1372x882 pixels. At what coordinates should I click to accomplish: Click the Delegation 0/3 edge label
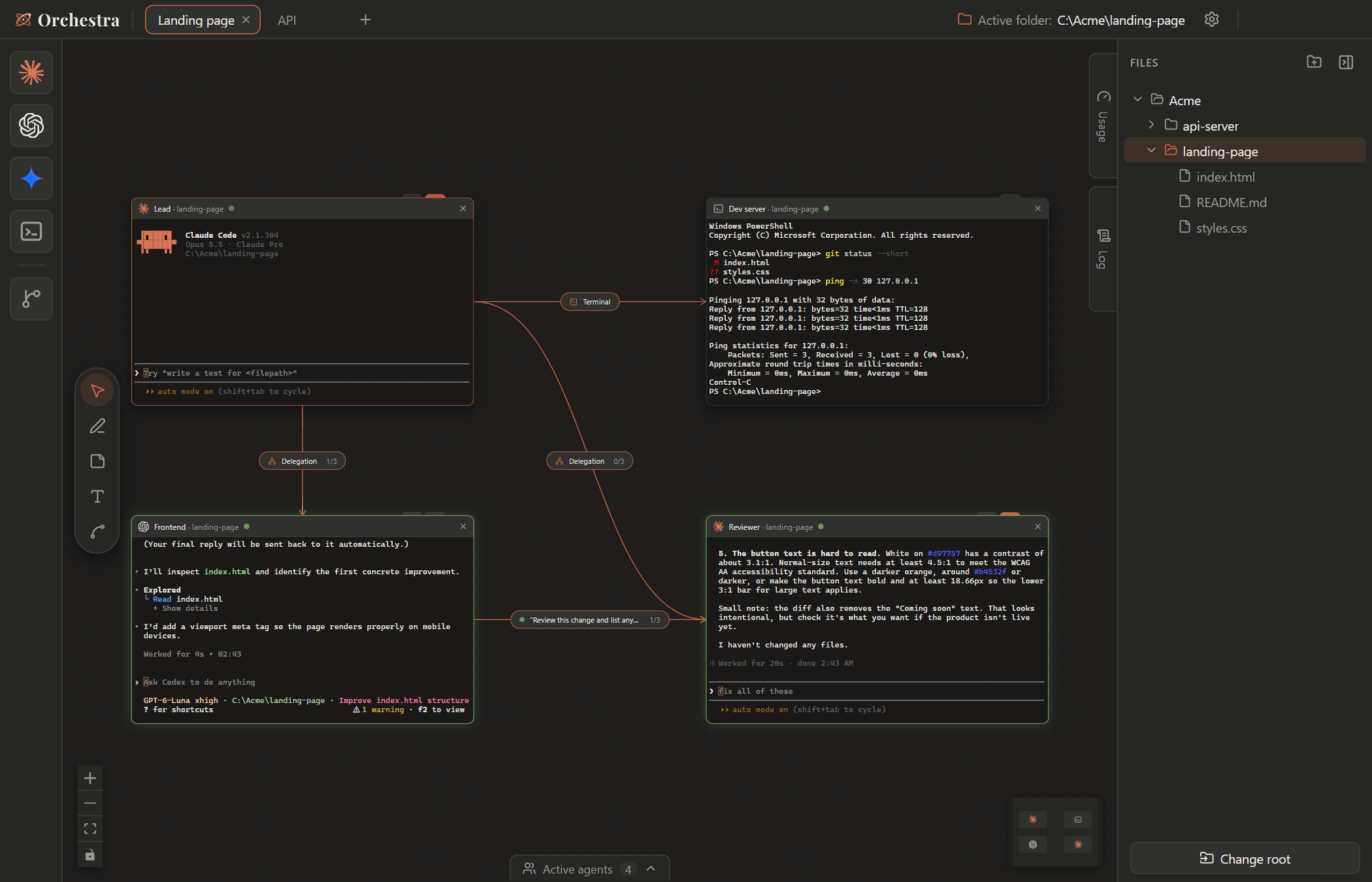[590, 461]
